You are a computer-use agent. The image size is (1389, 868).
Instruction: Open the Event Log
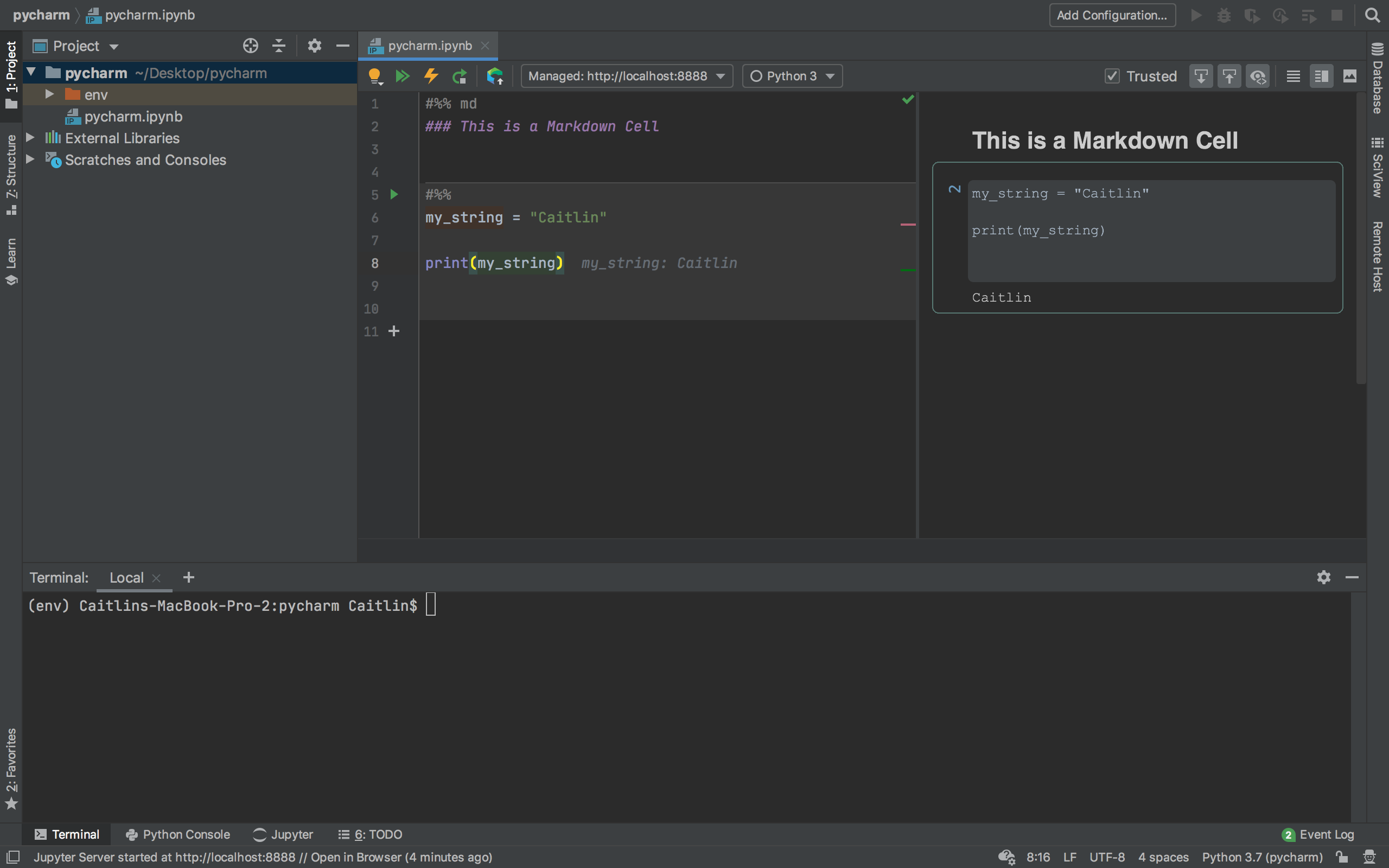coord(1318,834)
